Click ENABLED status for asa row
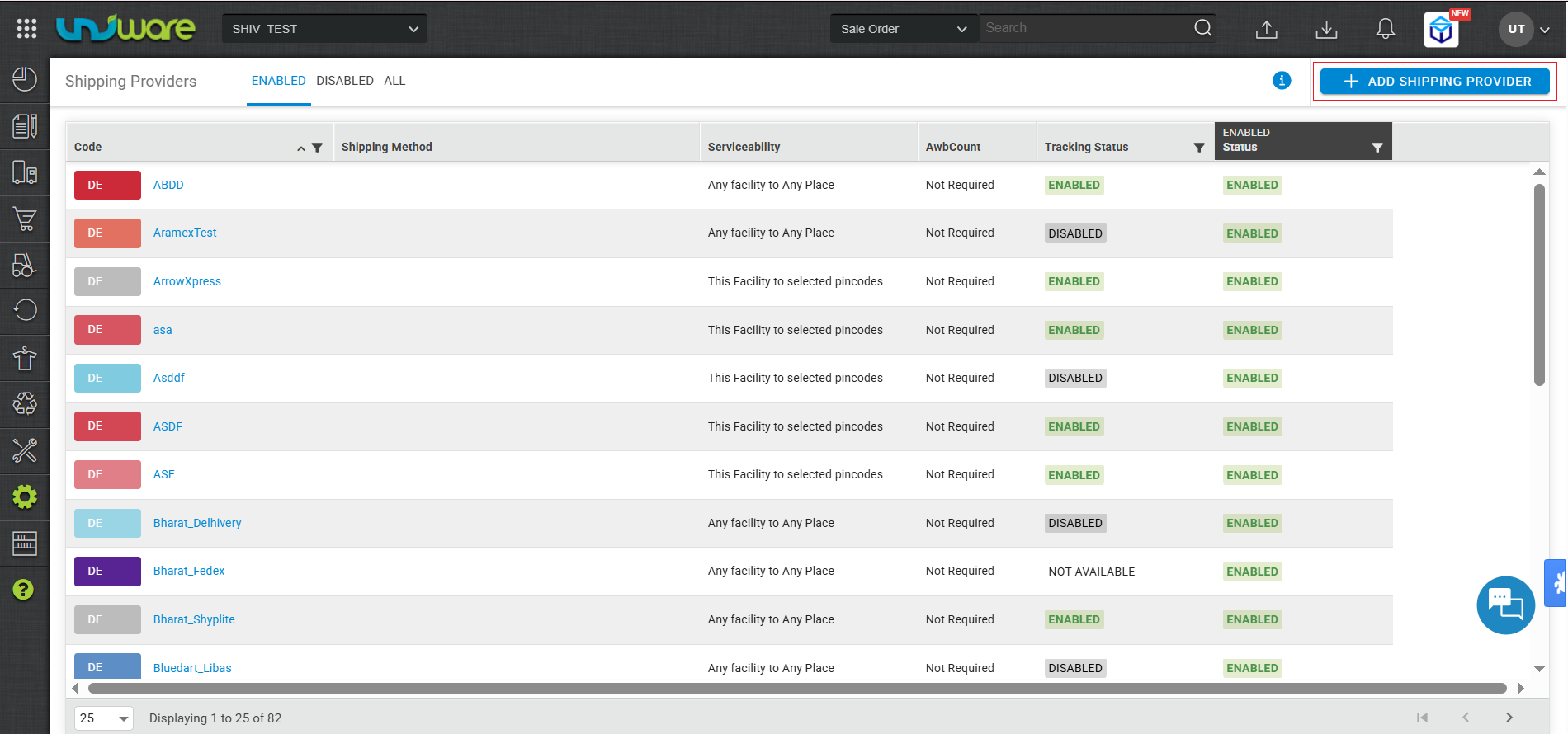1568x734 pixels. coord(1252,330)
